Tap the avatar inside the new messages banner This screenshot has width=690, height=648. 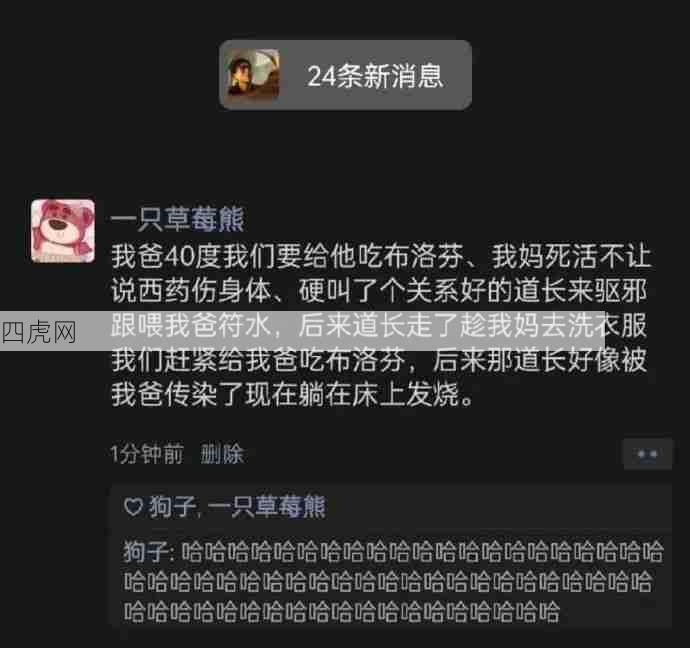(x=253, y=73)
